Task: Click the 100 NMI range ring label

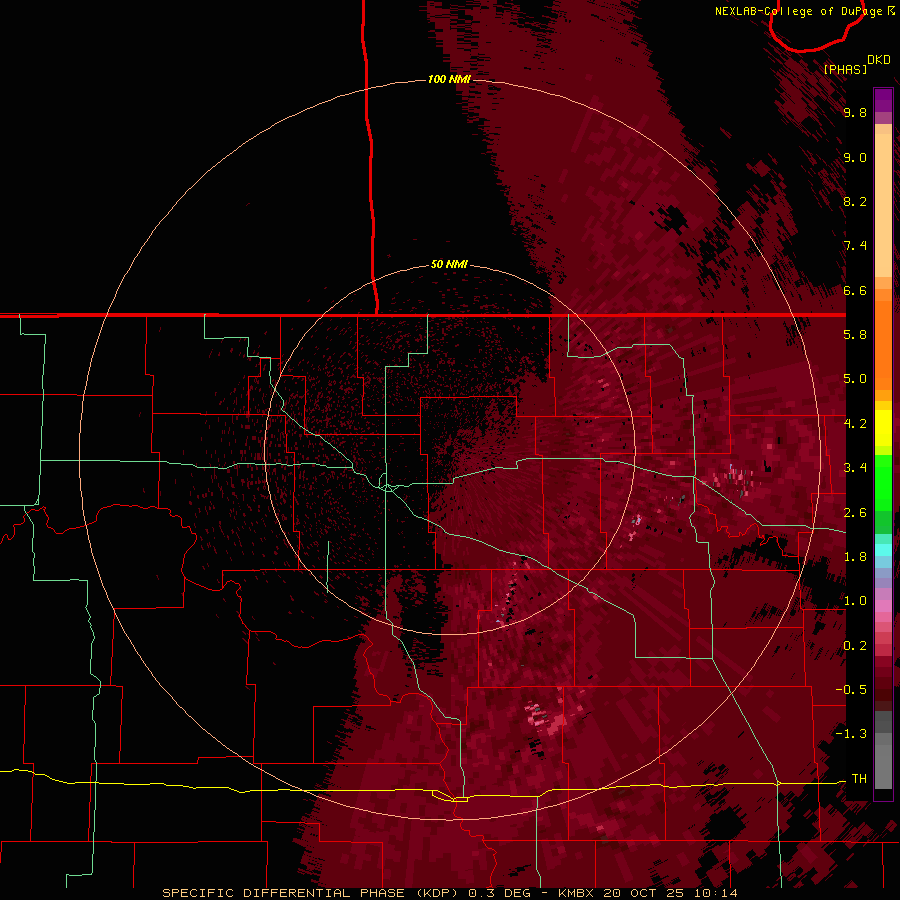Action: pyautogui.click(x=449, y=79)
